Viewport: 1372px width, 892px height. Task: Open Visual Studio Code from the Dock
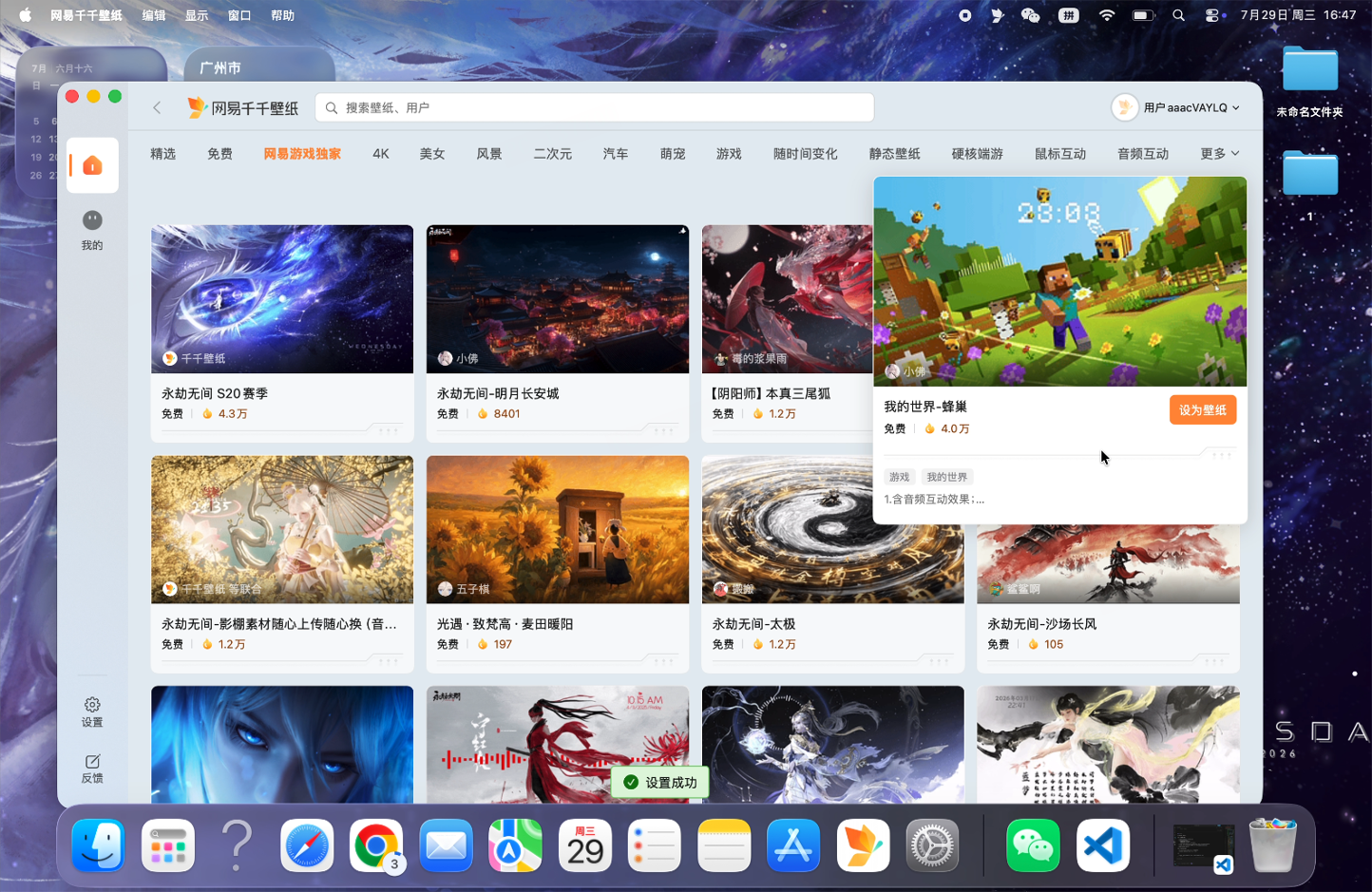pyautogui.click(x=1103, y=845)
